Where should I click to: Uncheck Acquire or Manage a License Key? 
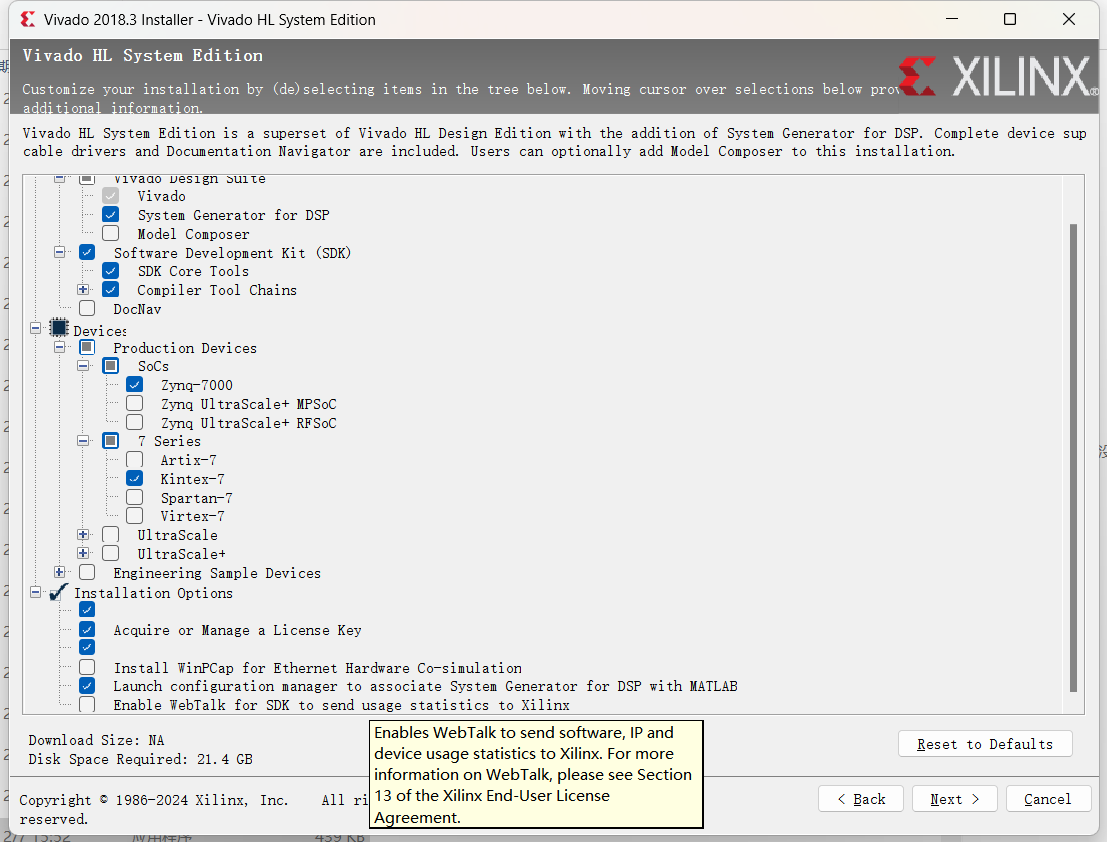tap(87, 630)
